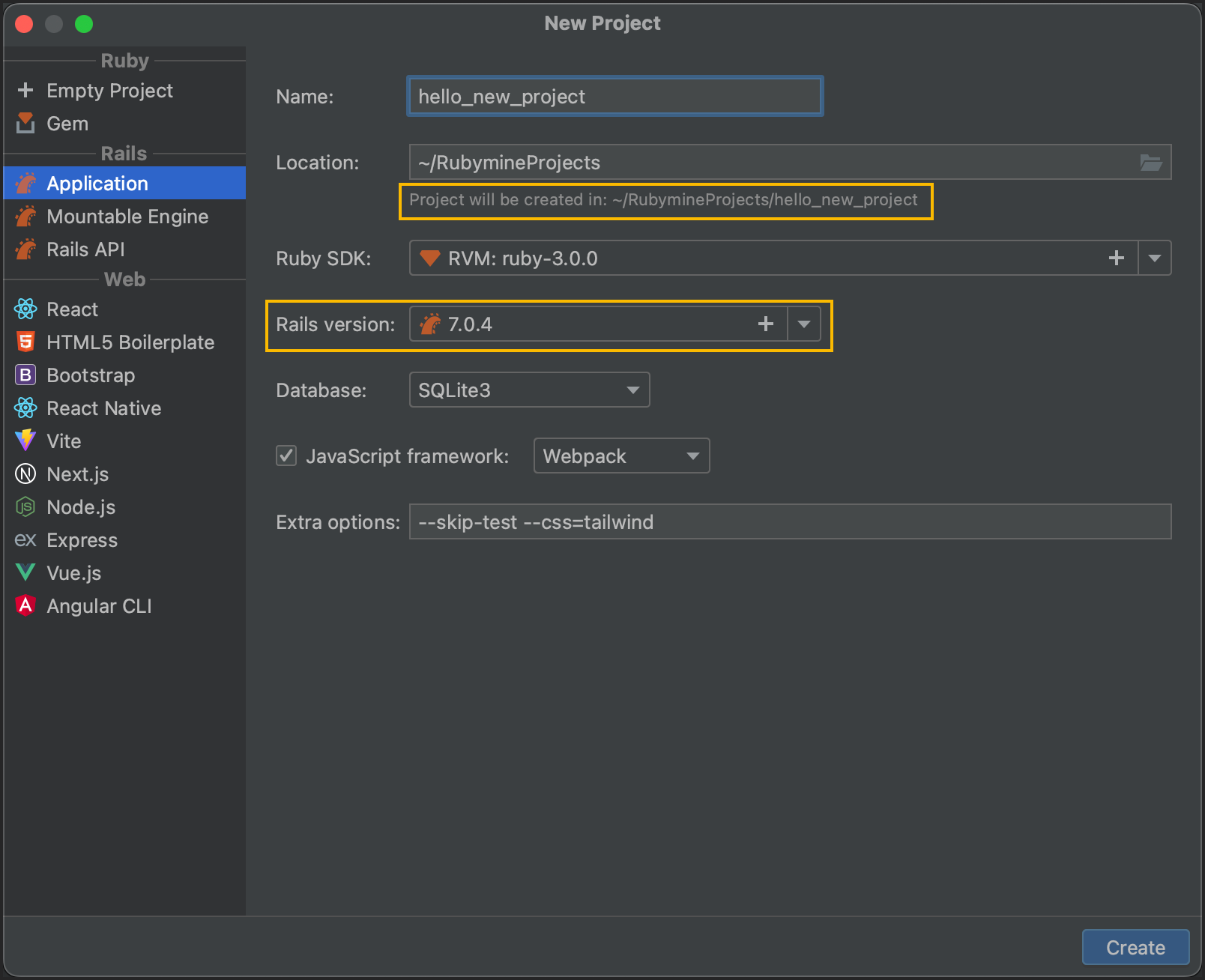
Task: Click the Extra options text field
Action: (x=790, y=522)
